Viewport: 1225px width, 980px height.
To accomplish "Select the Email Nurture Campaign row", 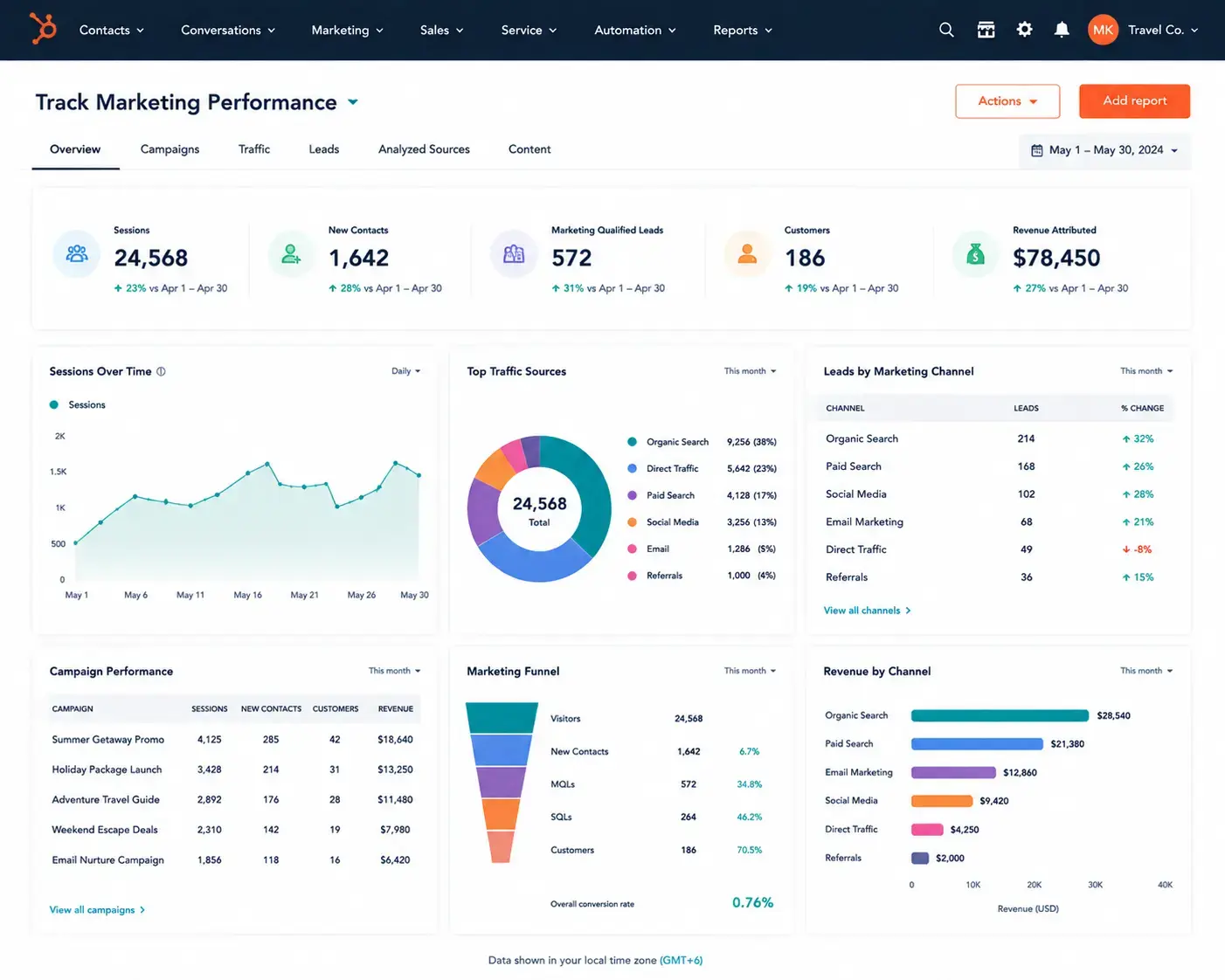I will (x=234, y=859).
